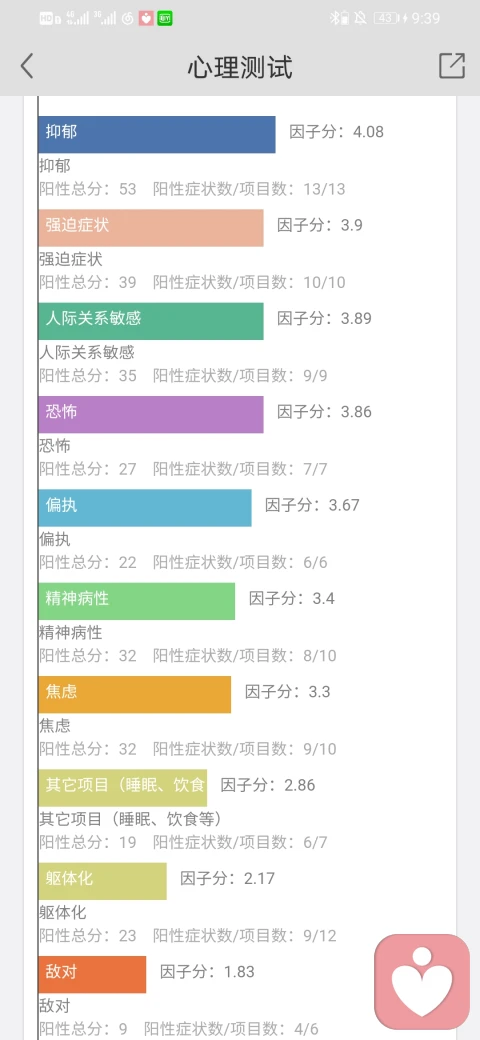480x1040 pixels.
Task: Select the green 人际关系敏感 bar
Action: (x=150, y=322)
